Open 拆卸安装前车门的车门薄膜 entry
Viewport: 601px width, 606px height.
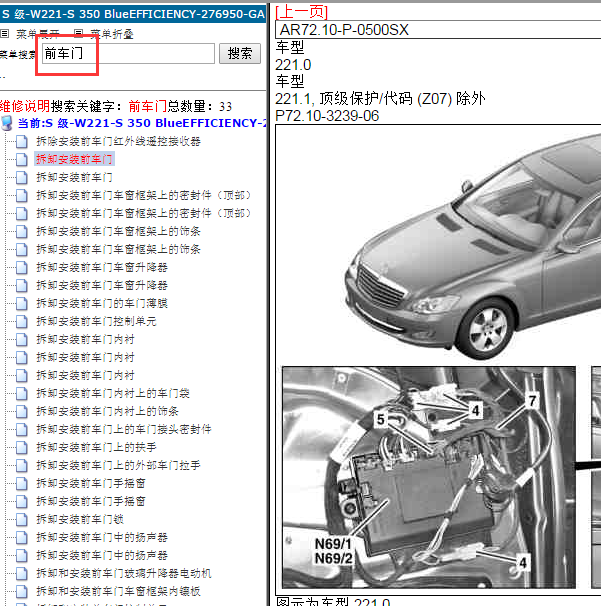tap(102, 303)
